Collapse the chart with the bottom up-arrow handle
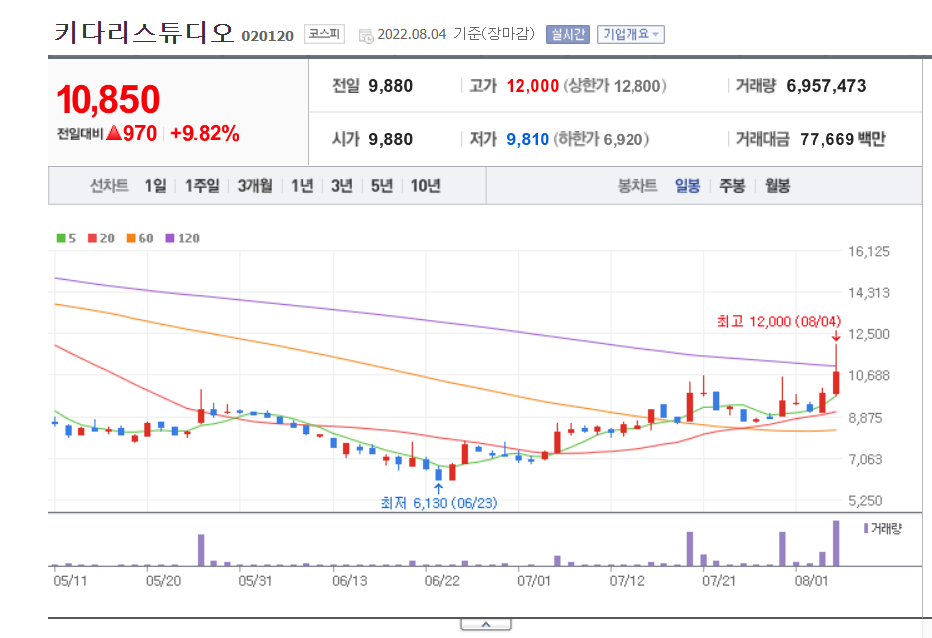This screenshot has width=932, height=638. (x=486, y=624)
